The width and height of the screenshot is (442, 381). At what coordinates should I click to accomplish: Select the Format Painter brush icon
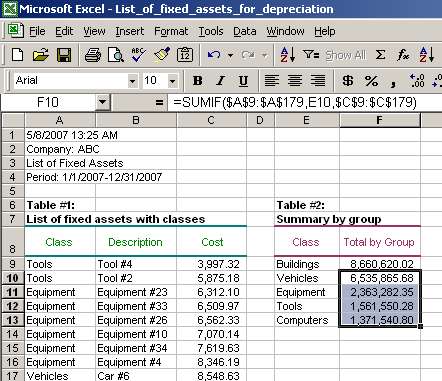[x=162, y=55]
